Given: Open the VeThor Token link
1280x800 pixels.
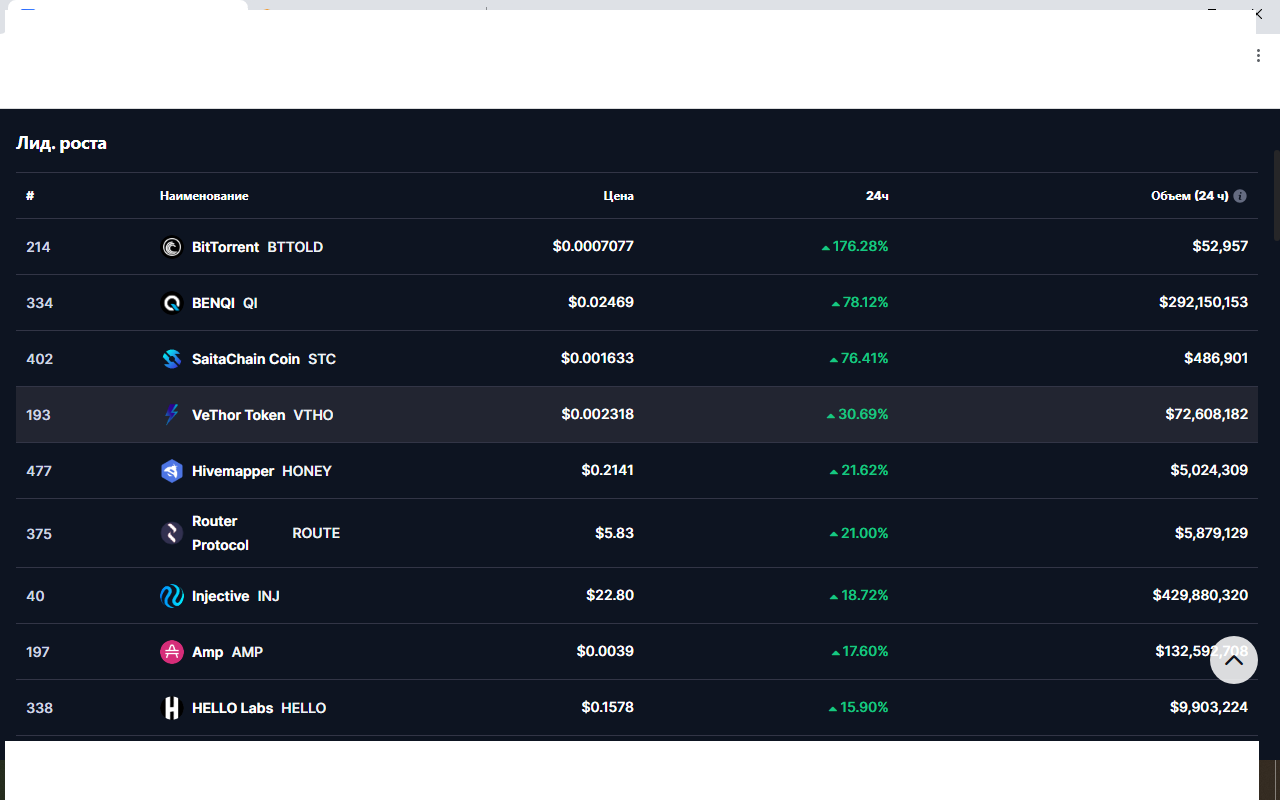Looking at the screenshot, I should [x=238, y=415].
